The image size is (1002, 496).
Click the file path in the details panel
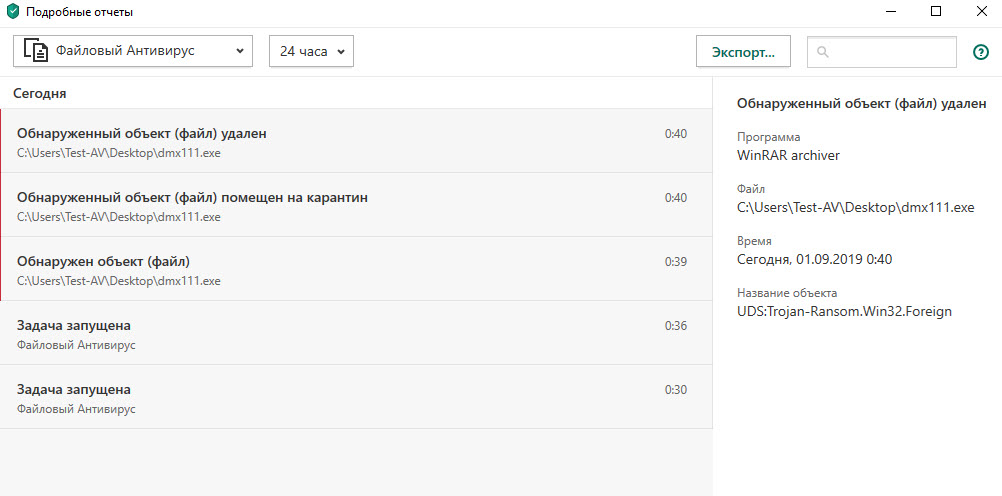855,207
